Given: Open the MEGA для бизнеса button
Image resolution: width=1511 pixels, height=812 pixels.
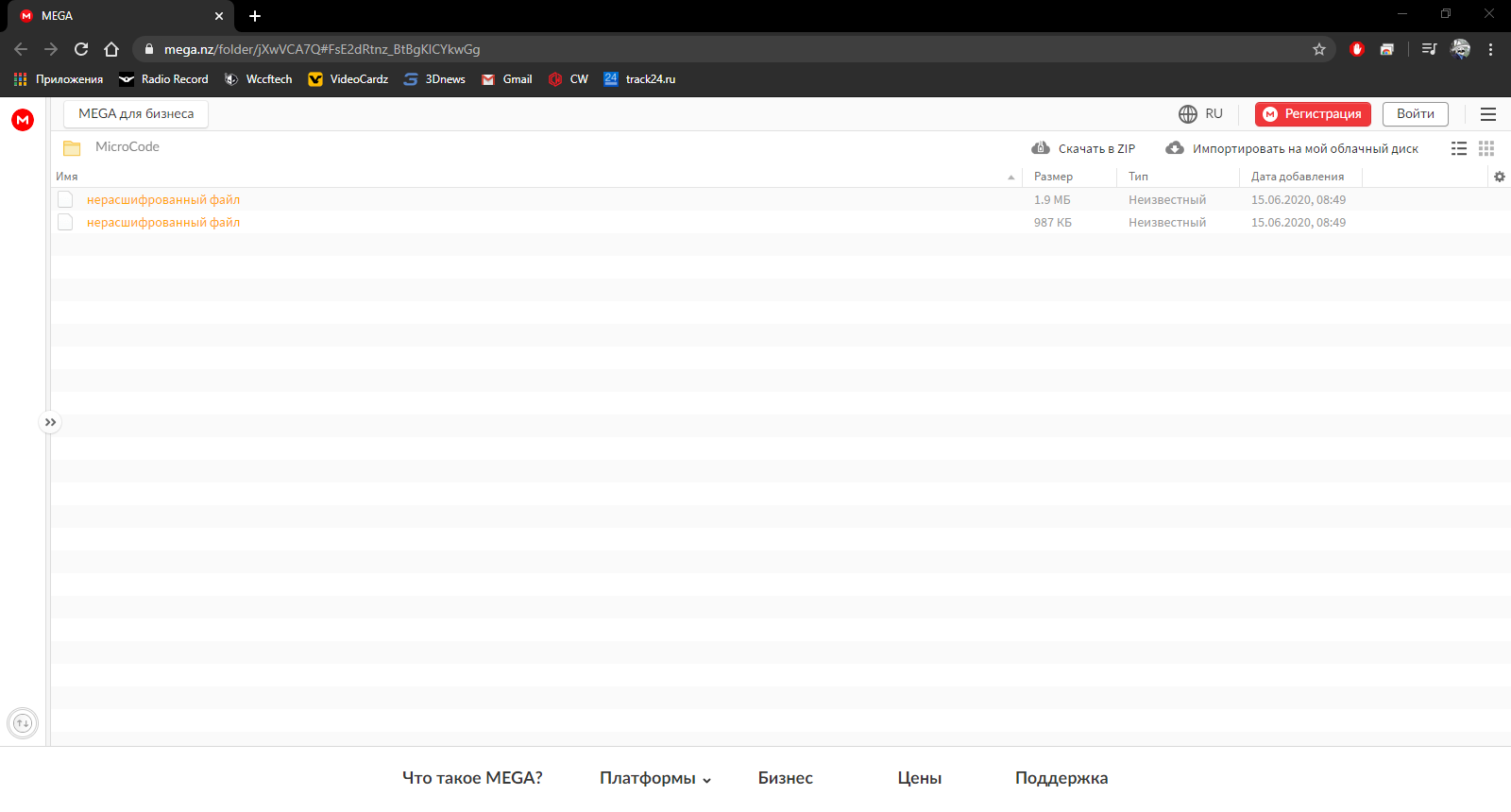Looking at the screenshot, I should coord(136,114).
